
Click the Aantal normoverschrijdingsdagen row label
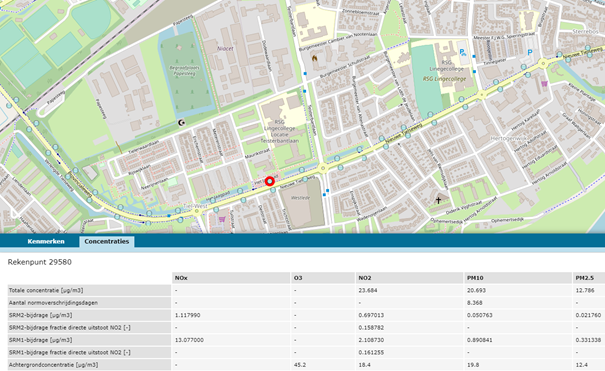click(53, 303)
